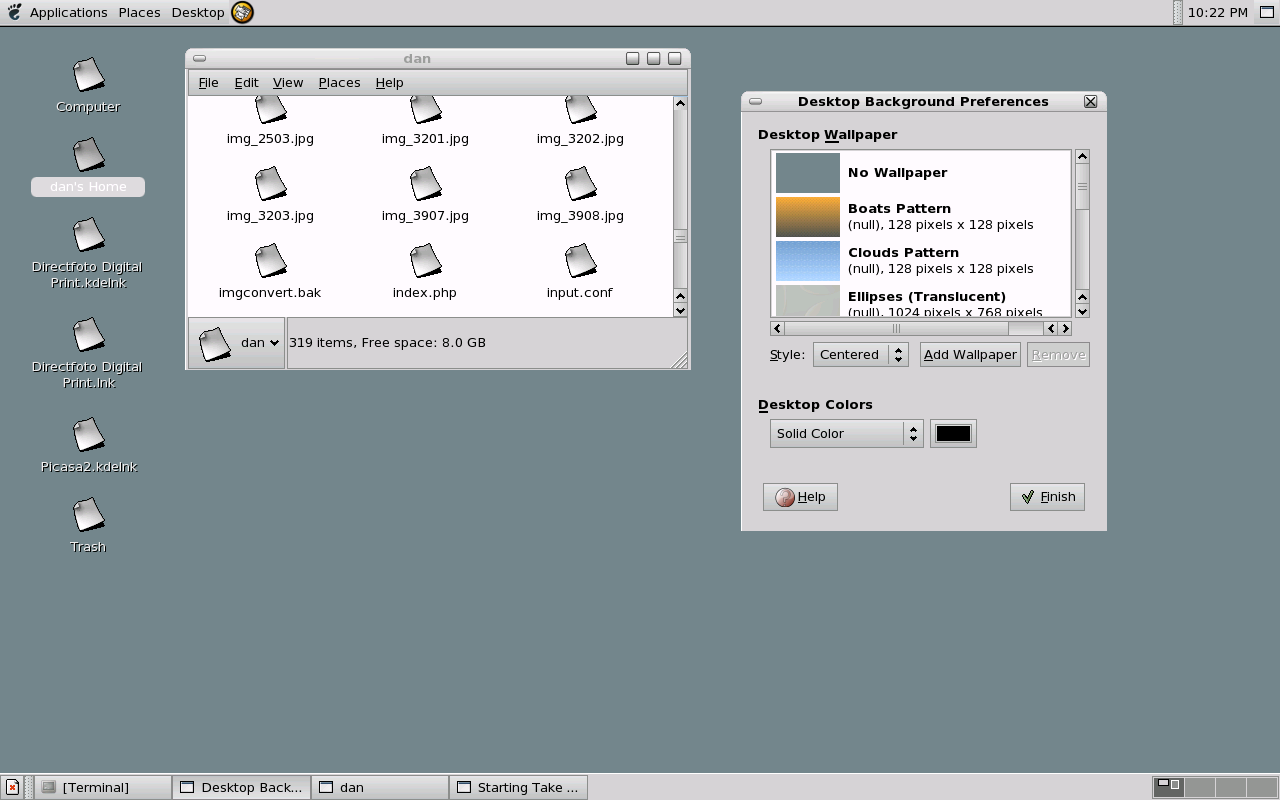1280x800 pixels.
Task: Click the black desktop color swatch
Action: point(953,433)
